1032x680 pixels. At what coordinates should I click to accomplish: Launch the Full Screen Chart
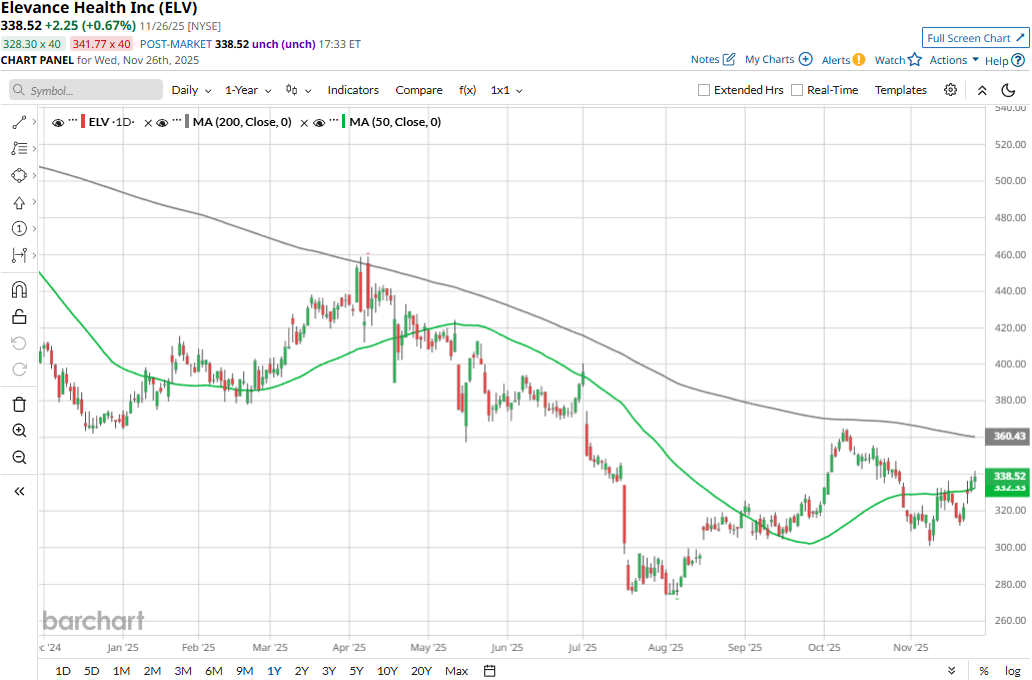975,38
